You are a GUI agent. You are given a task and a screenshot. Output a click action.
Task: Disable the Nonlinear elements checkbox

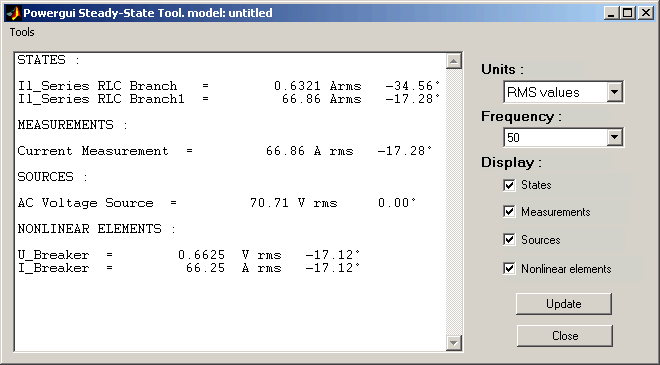[509, 269]
